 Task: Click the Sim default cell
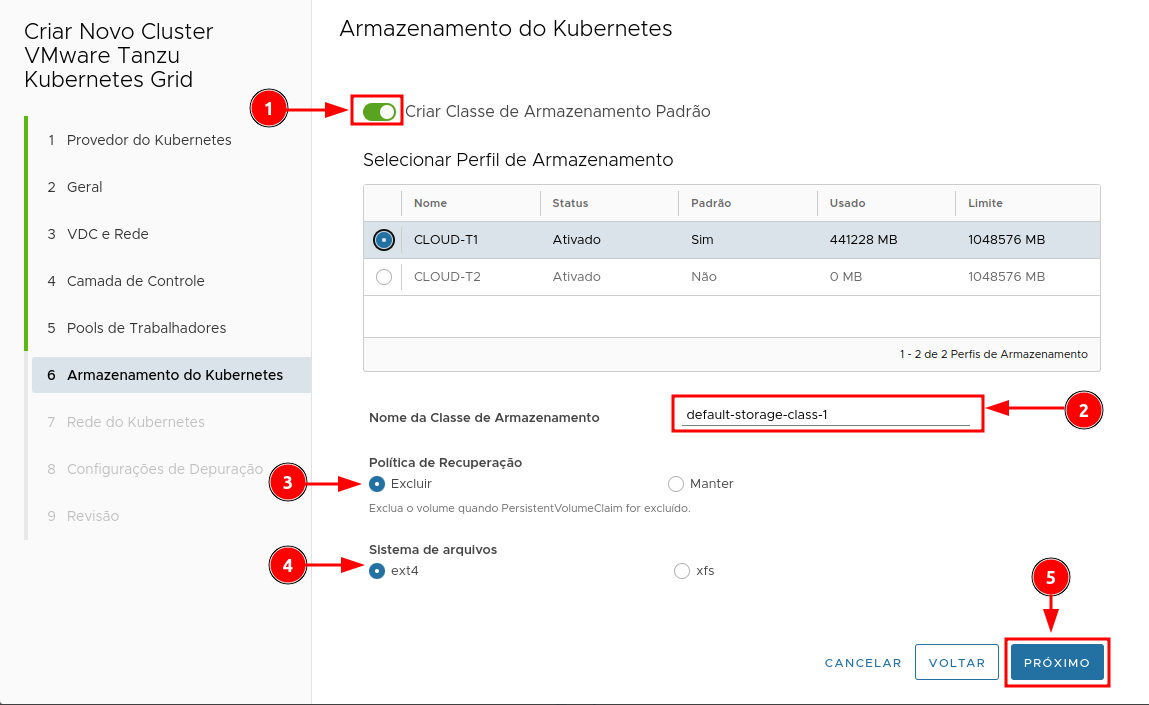coord(702,240)
